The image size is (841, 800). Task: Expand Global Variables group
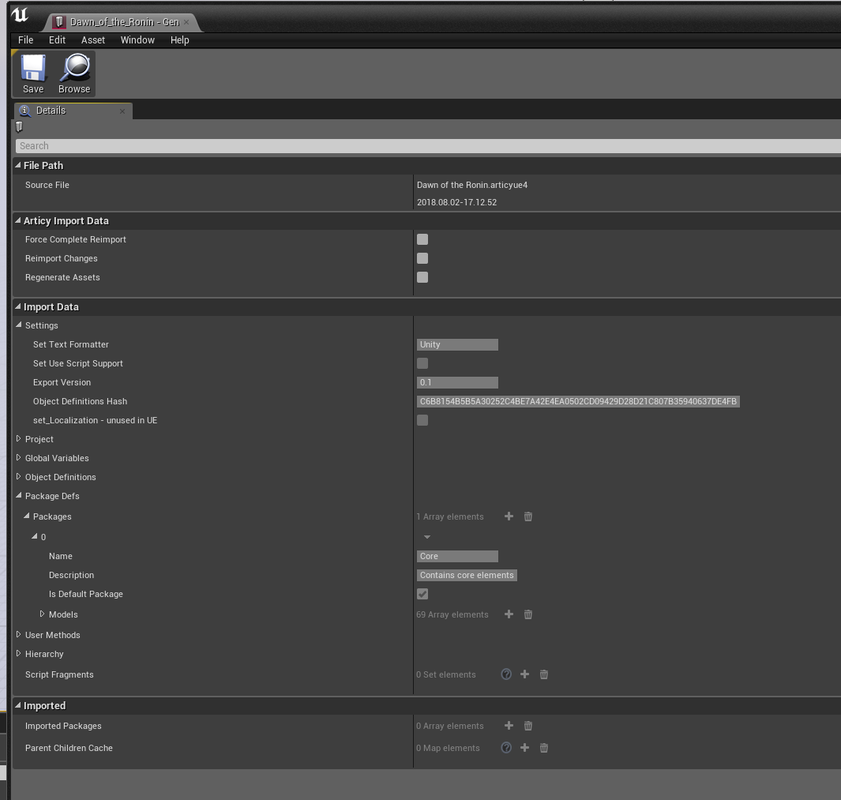(x=19, y=458)
